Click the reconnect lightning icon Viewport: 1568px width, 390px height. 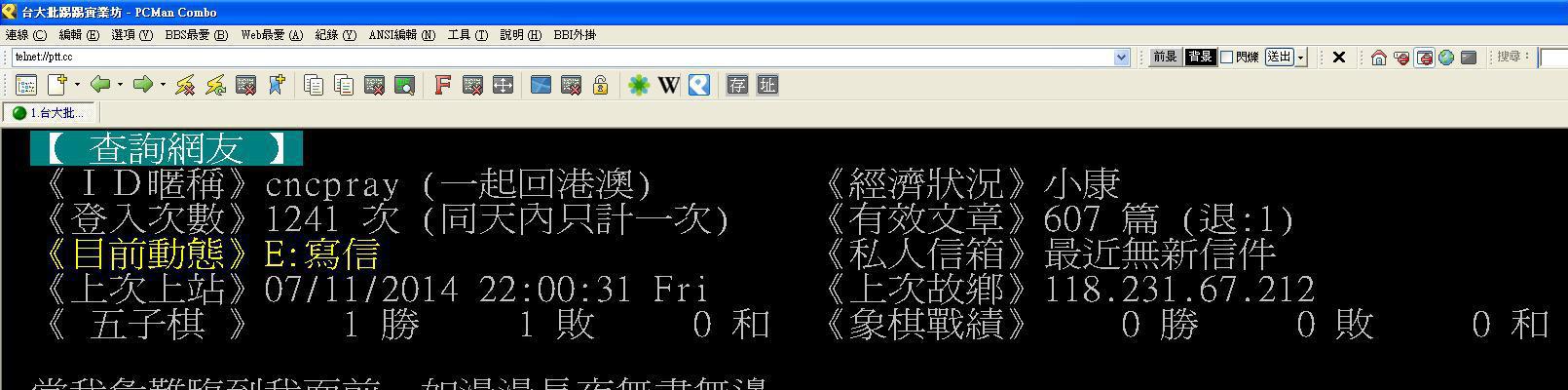215,85
